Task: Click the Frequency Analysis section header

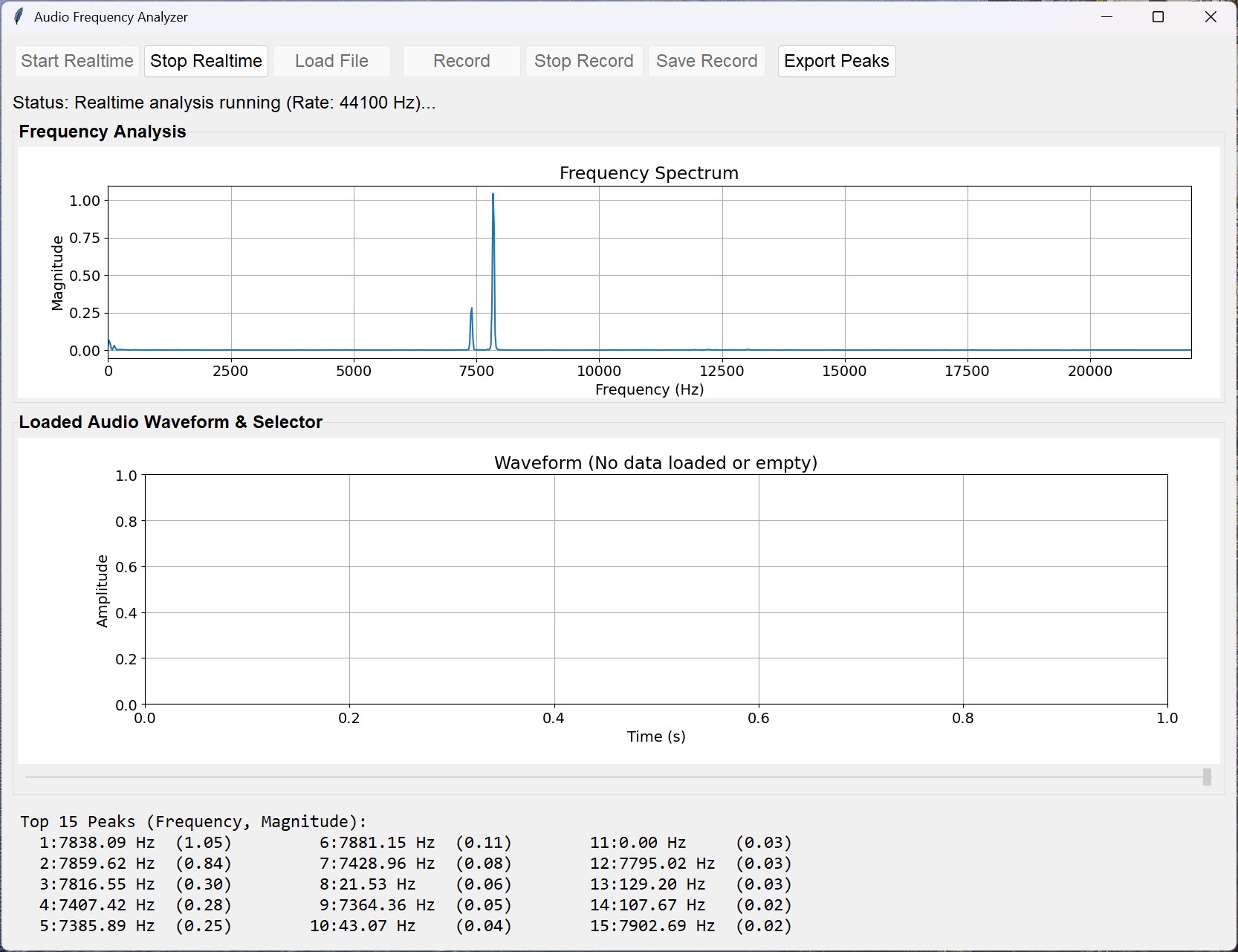Action: [x=103, y=132]
